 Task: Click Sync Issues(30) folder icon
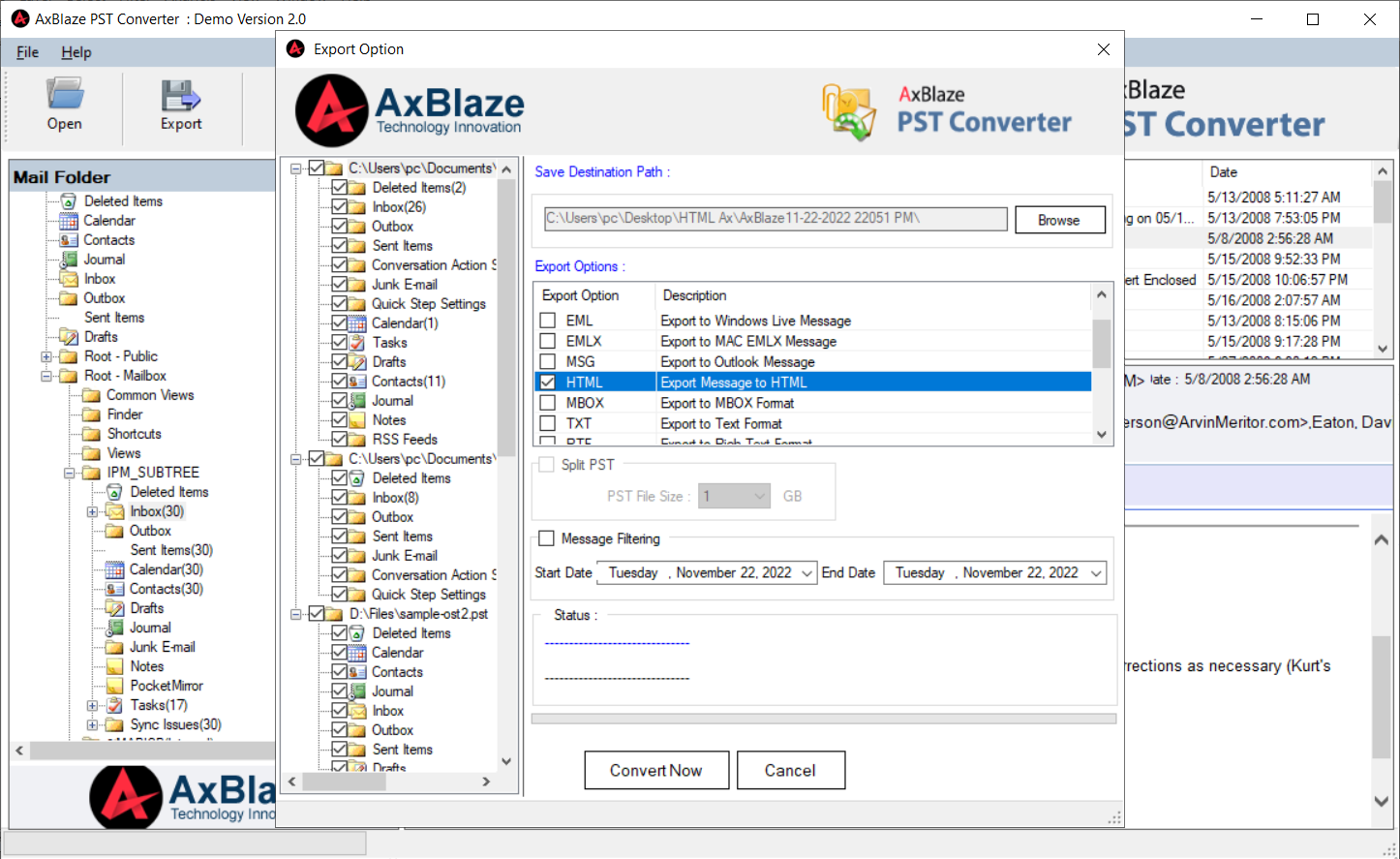[115, 724]
